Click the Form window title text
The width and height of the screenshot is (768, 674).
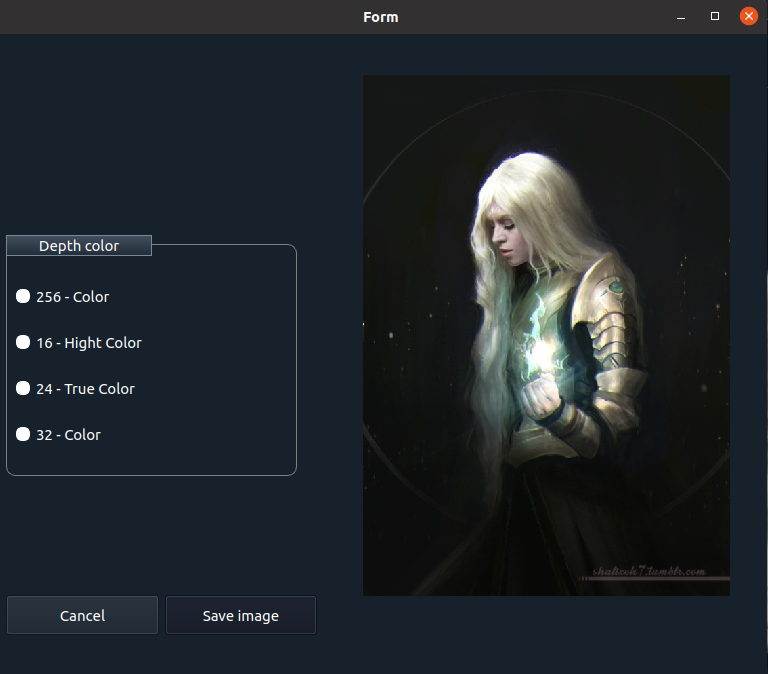pos(381,17)
